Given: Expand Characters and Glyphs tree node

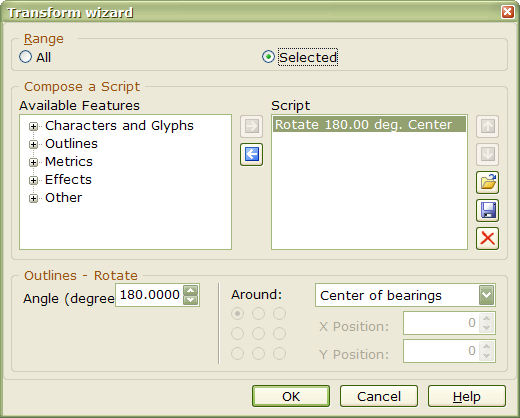Looking at the screenshot, I should [x=33, y=126].
